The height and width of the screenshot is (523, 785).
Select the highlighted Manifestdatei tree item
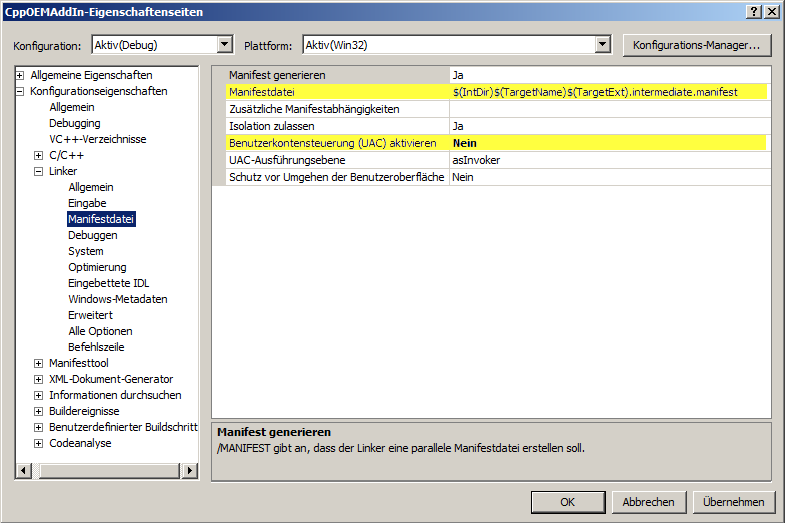(101, 219)
